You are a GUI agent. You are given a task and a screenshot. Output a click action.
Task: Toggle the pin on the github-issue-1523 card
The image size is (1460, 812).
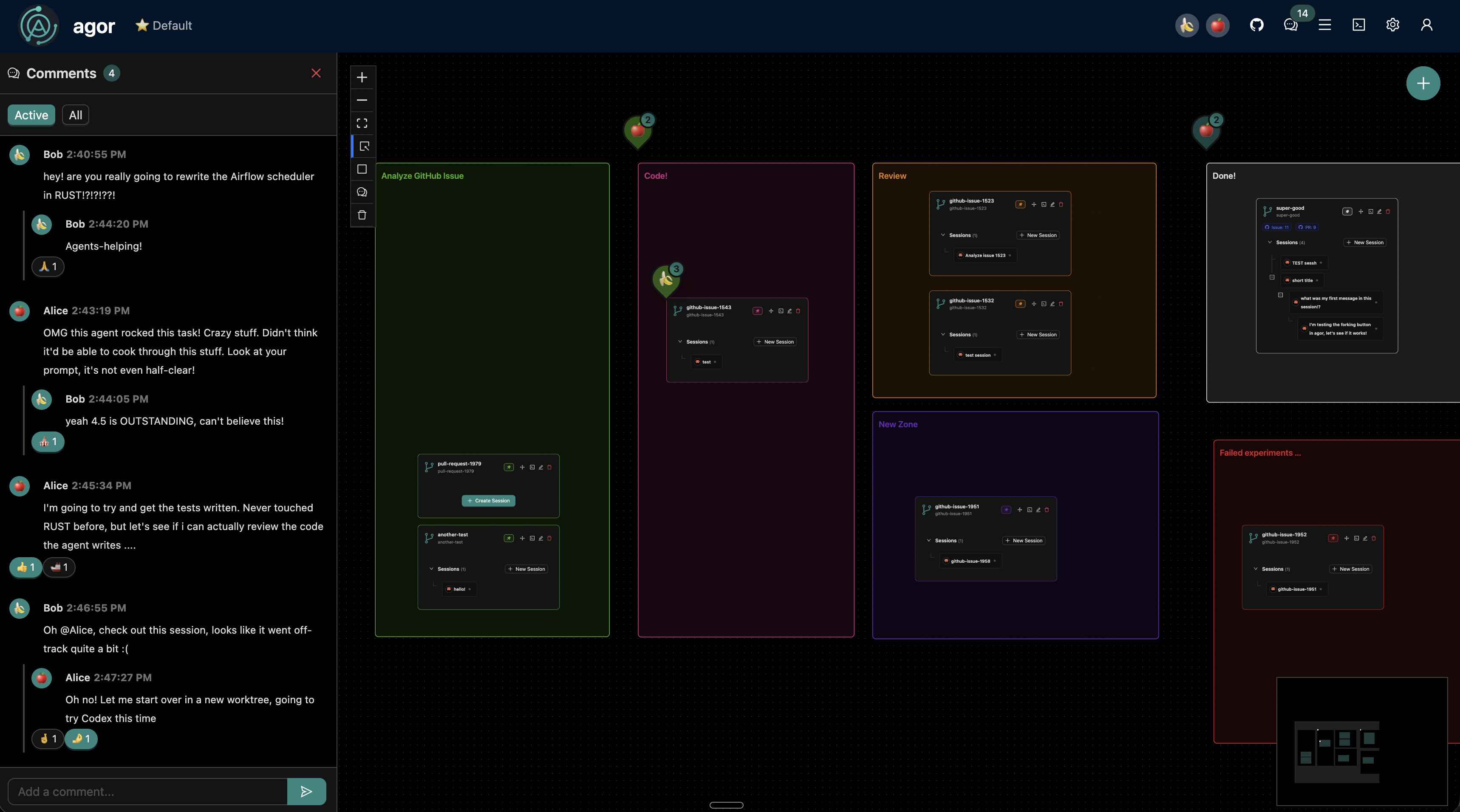1020,205
